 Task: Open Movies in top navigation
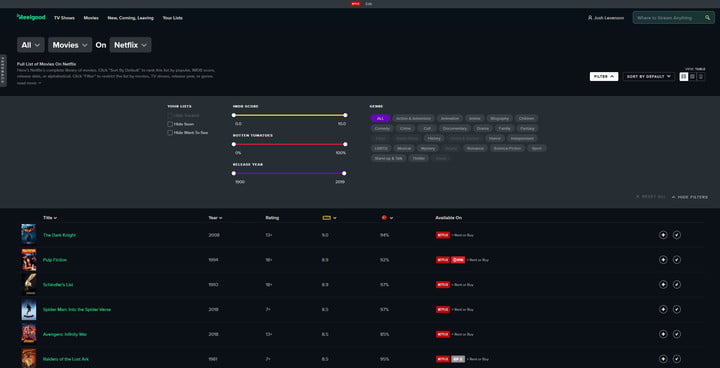click(91, 18)
